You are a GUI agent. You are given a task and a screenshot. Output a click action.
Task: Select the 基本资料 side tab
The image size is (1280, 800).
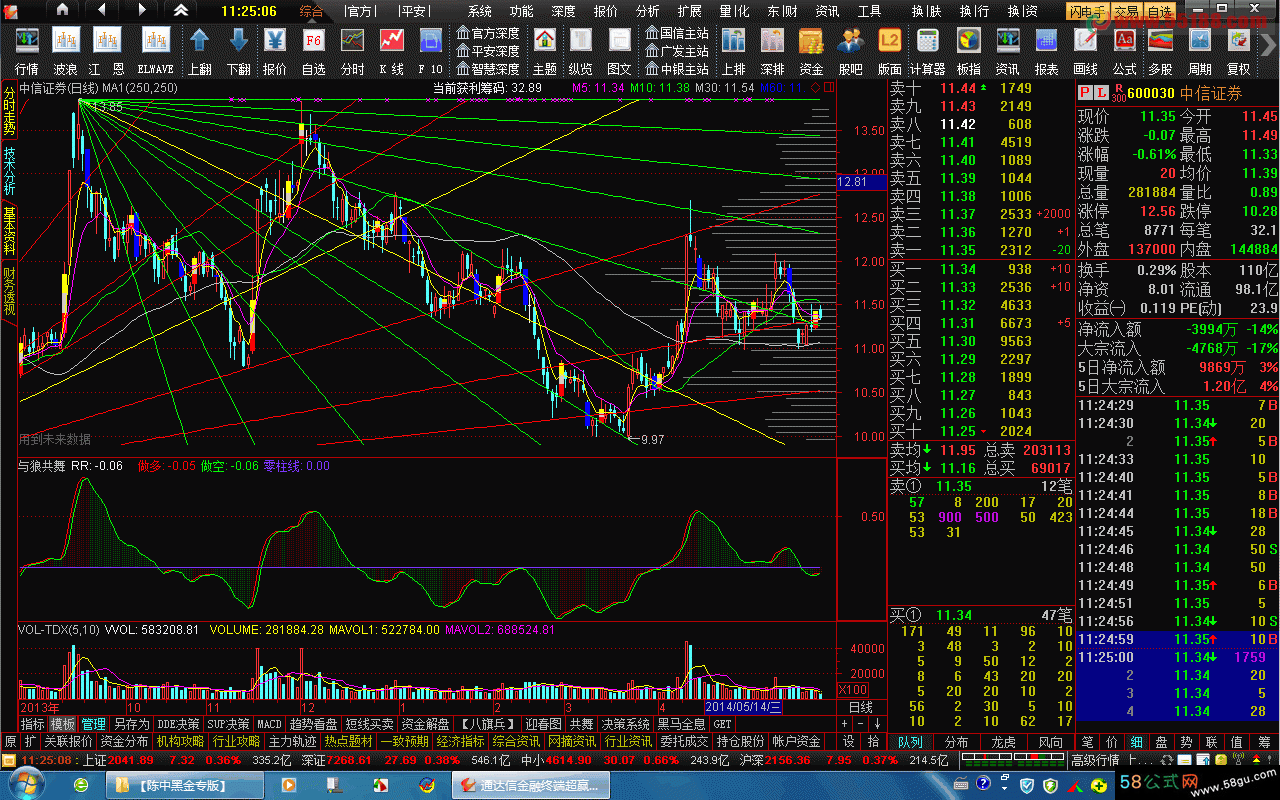point(9,231)
